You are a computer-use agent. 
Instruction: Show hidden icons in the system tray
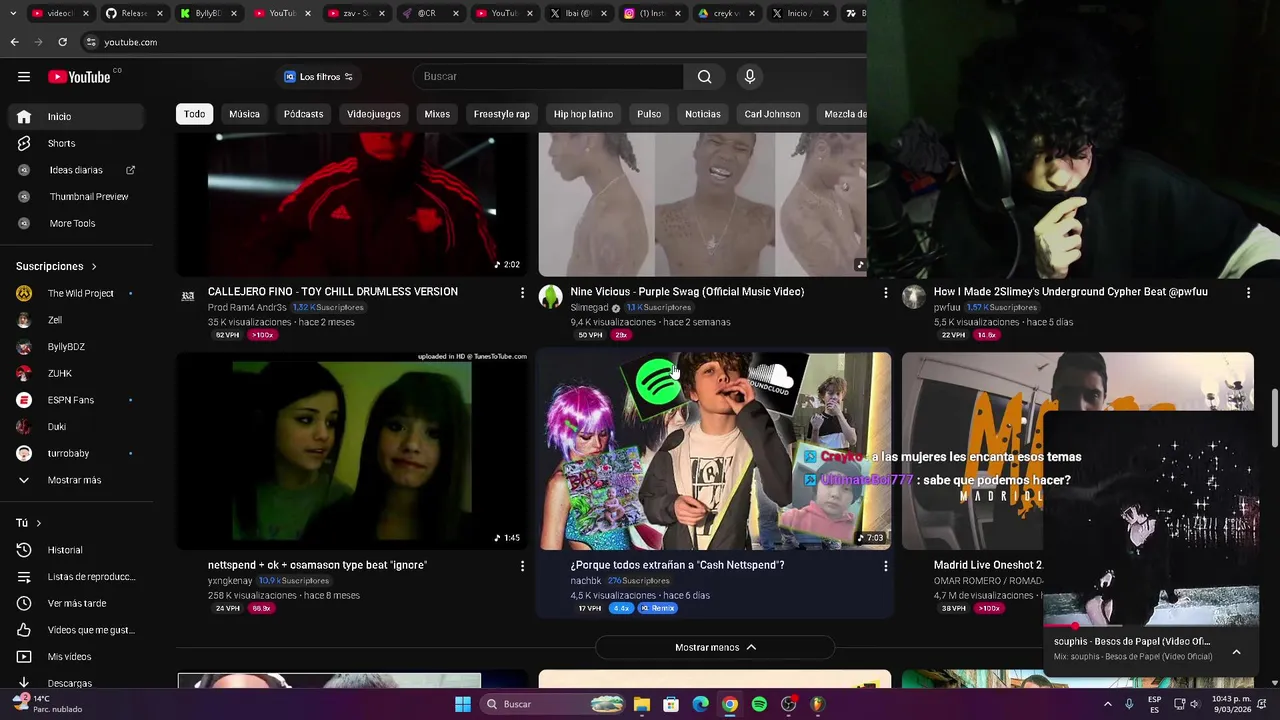[x=1107, y=704]
